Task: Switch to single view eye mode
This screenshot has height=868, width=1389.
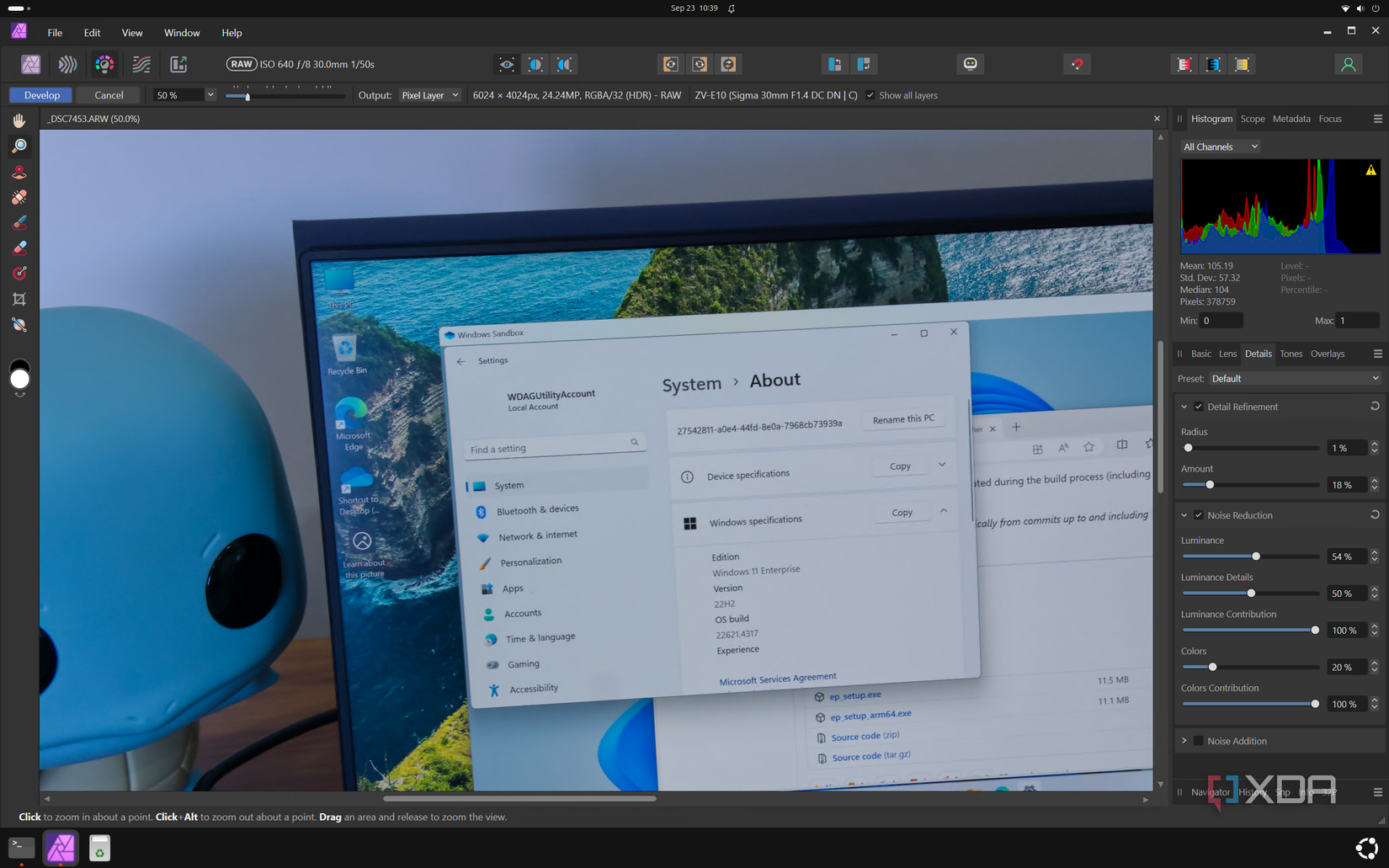Action: pos(507,64)
